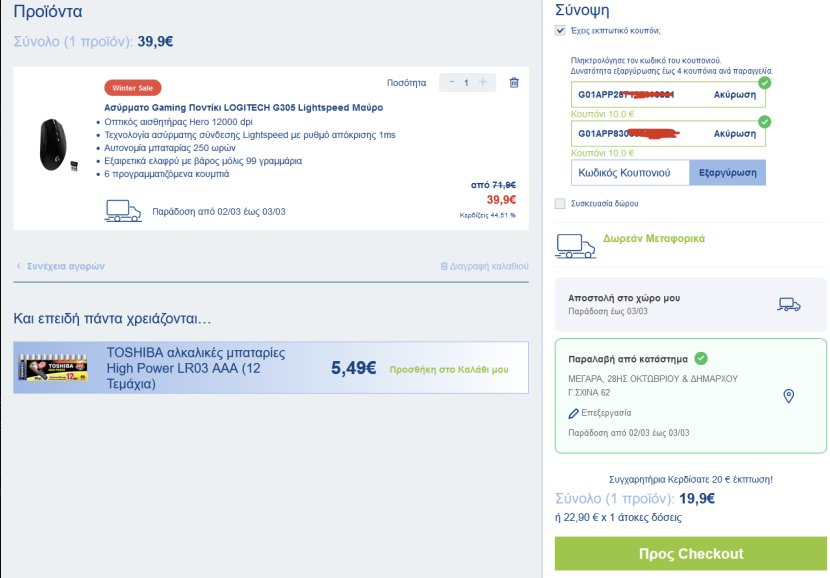Click the Παράδοση από 02/03 έως 03/03 product text

219,212
